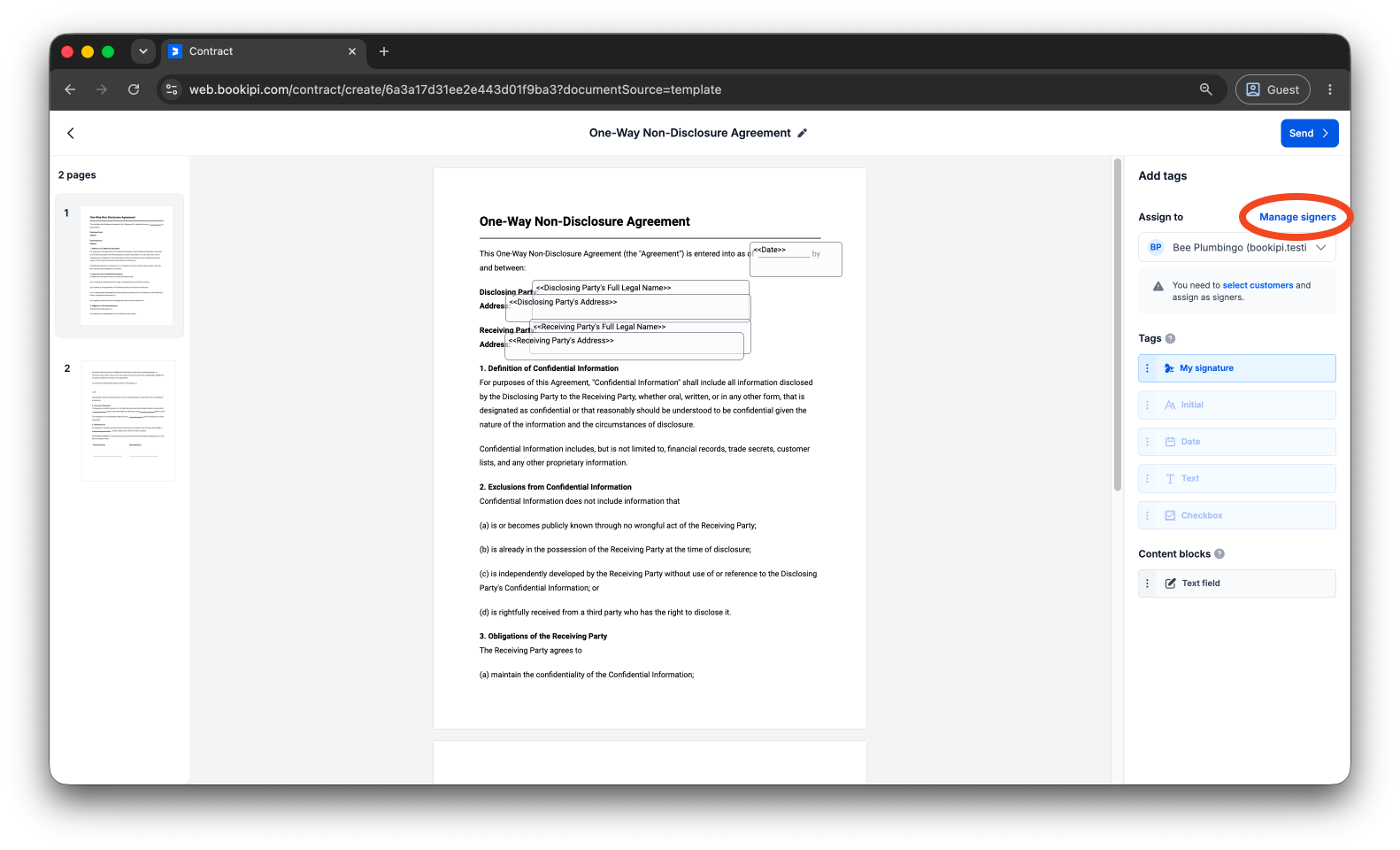Reload the page in browser
Screen dimensions: 1400x850
point(134,89)
